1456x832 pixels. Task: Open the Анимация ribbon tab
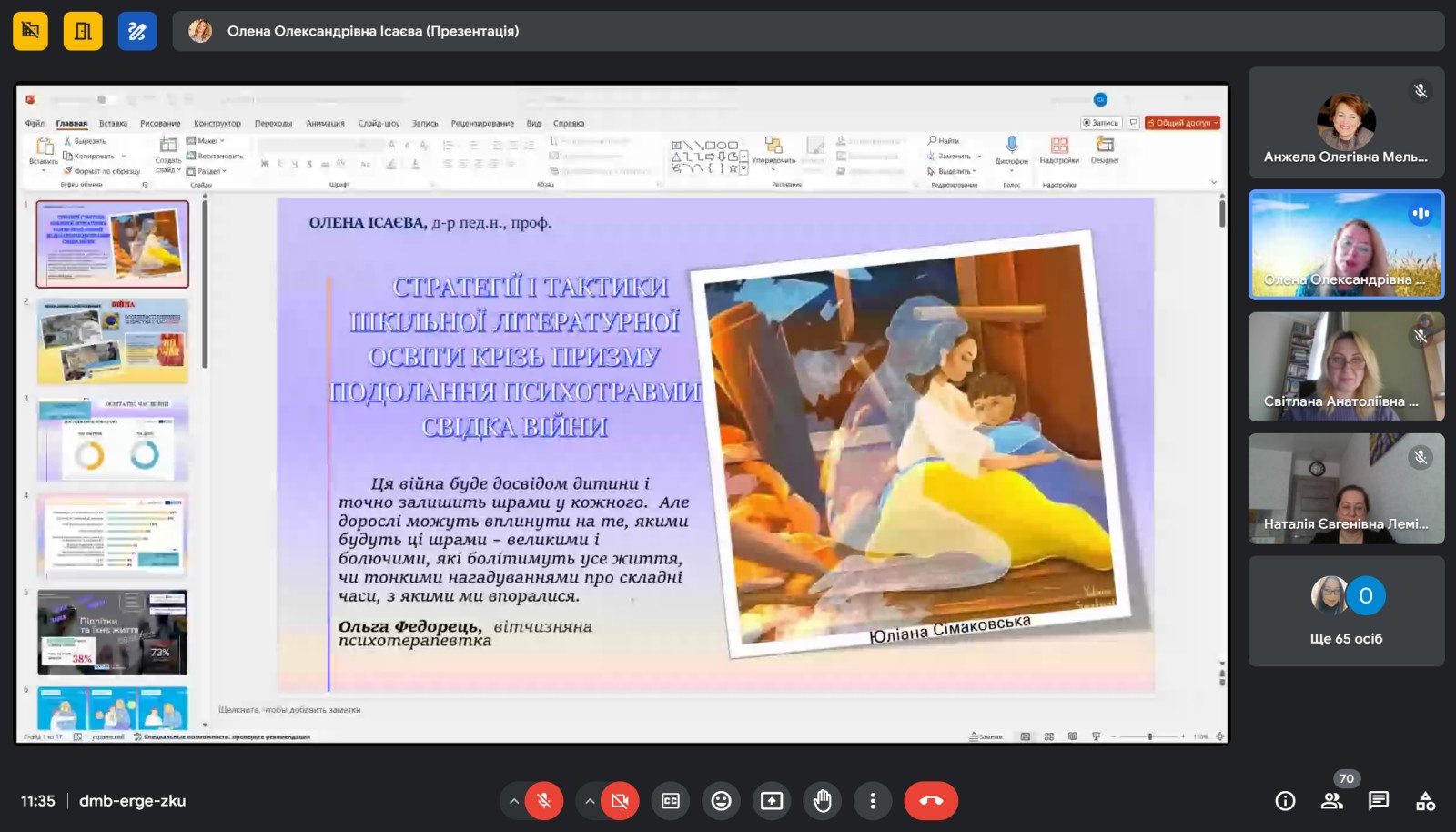point(325,123)
